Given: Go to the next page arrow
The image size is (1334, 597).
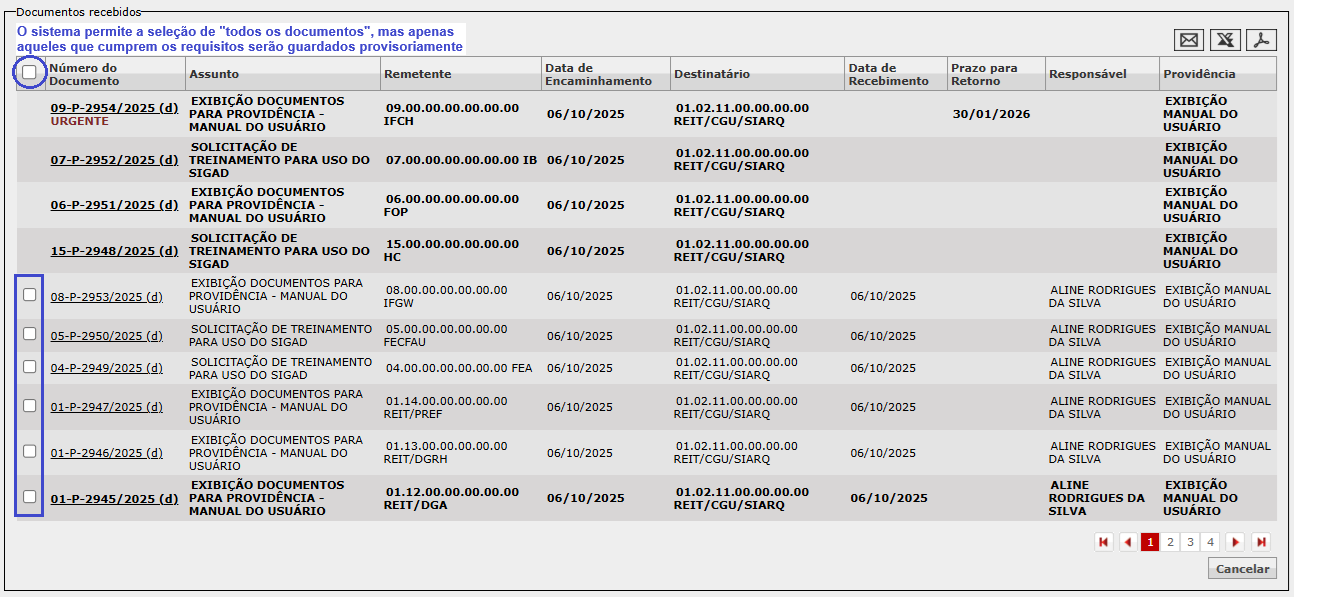Looking at the screenshot, I should point(1236,542).
